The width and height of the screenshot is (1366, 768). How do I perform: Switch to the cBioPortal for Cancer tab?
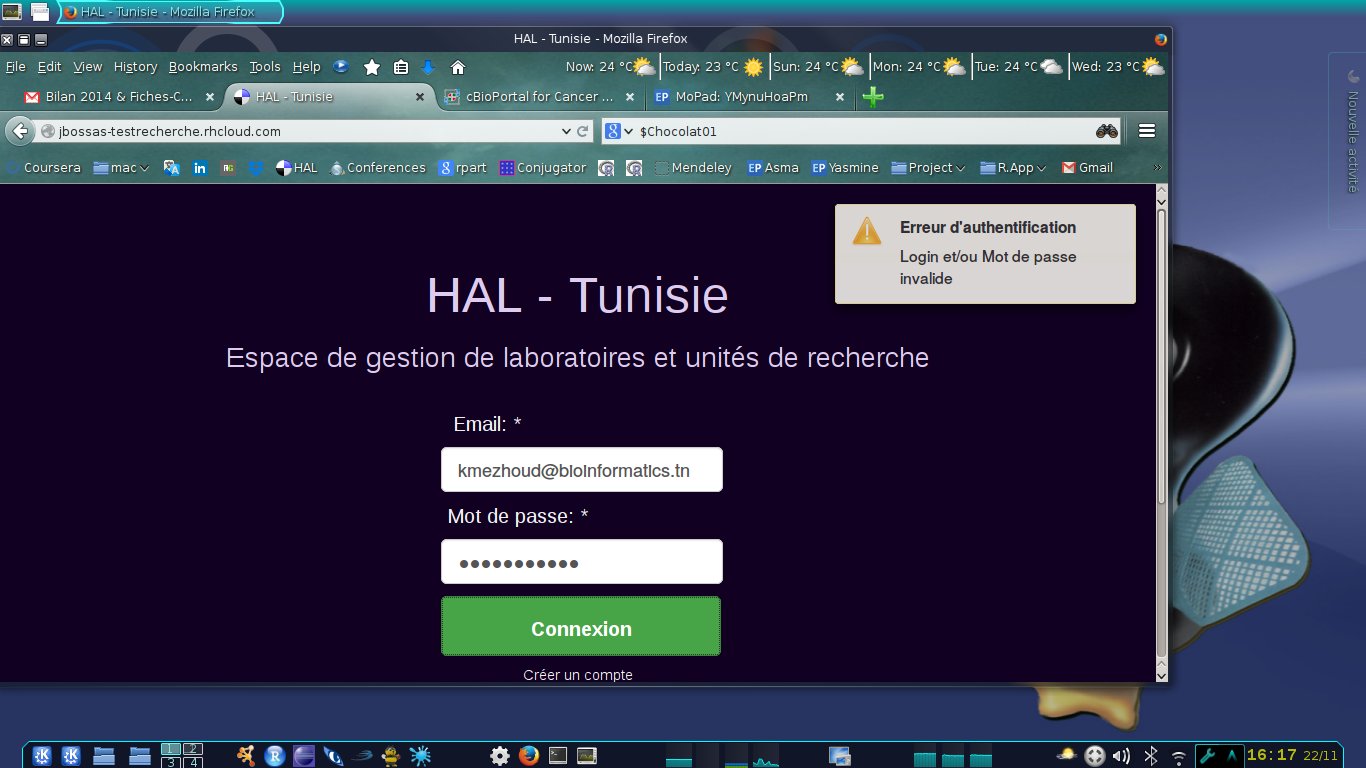click(x=539, y=97)
